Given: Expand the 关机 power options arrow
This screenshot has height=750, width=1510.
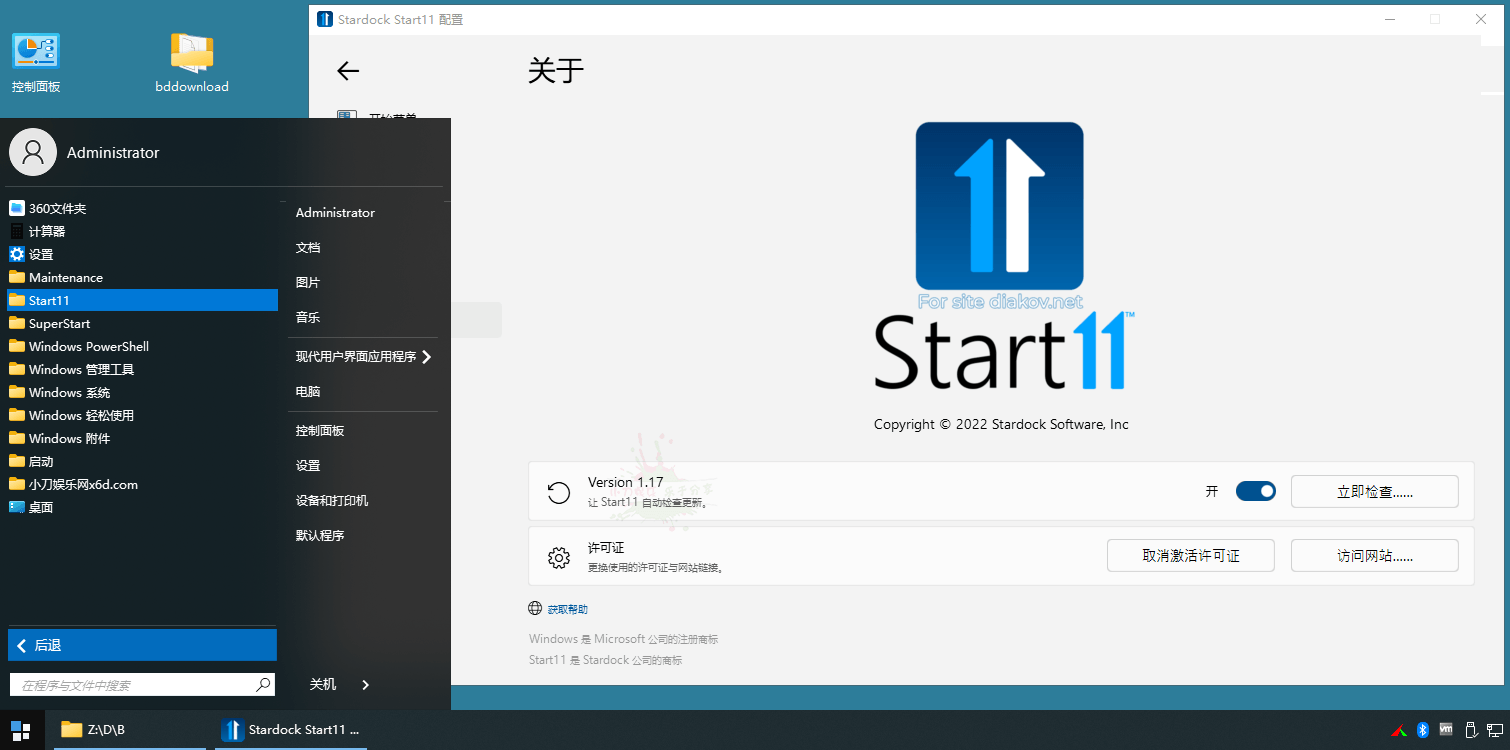Looking at the screenshot, I should pos(365,685).
